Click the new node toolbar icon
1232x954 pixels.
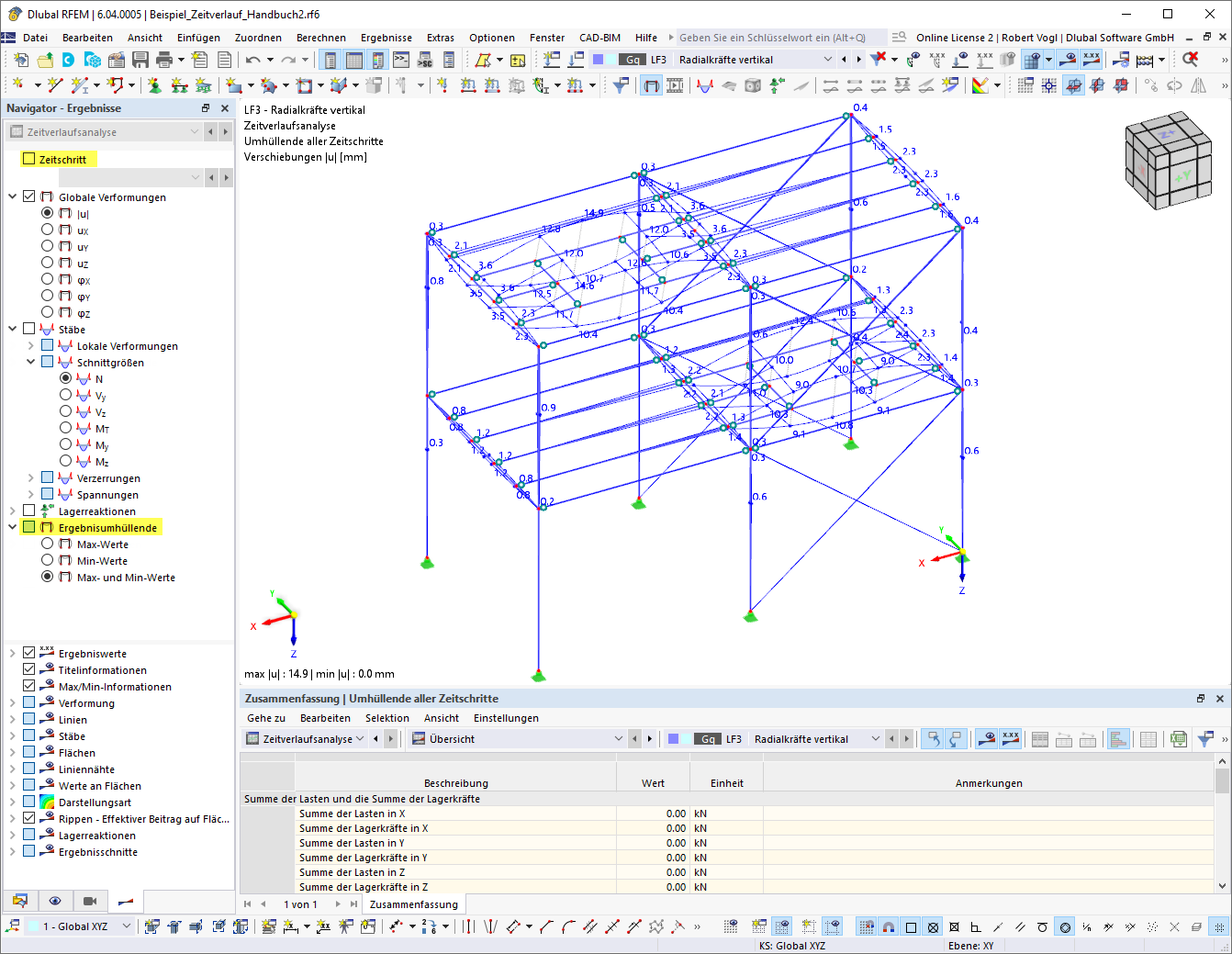18,85
